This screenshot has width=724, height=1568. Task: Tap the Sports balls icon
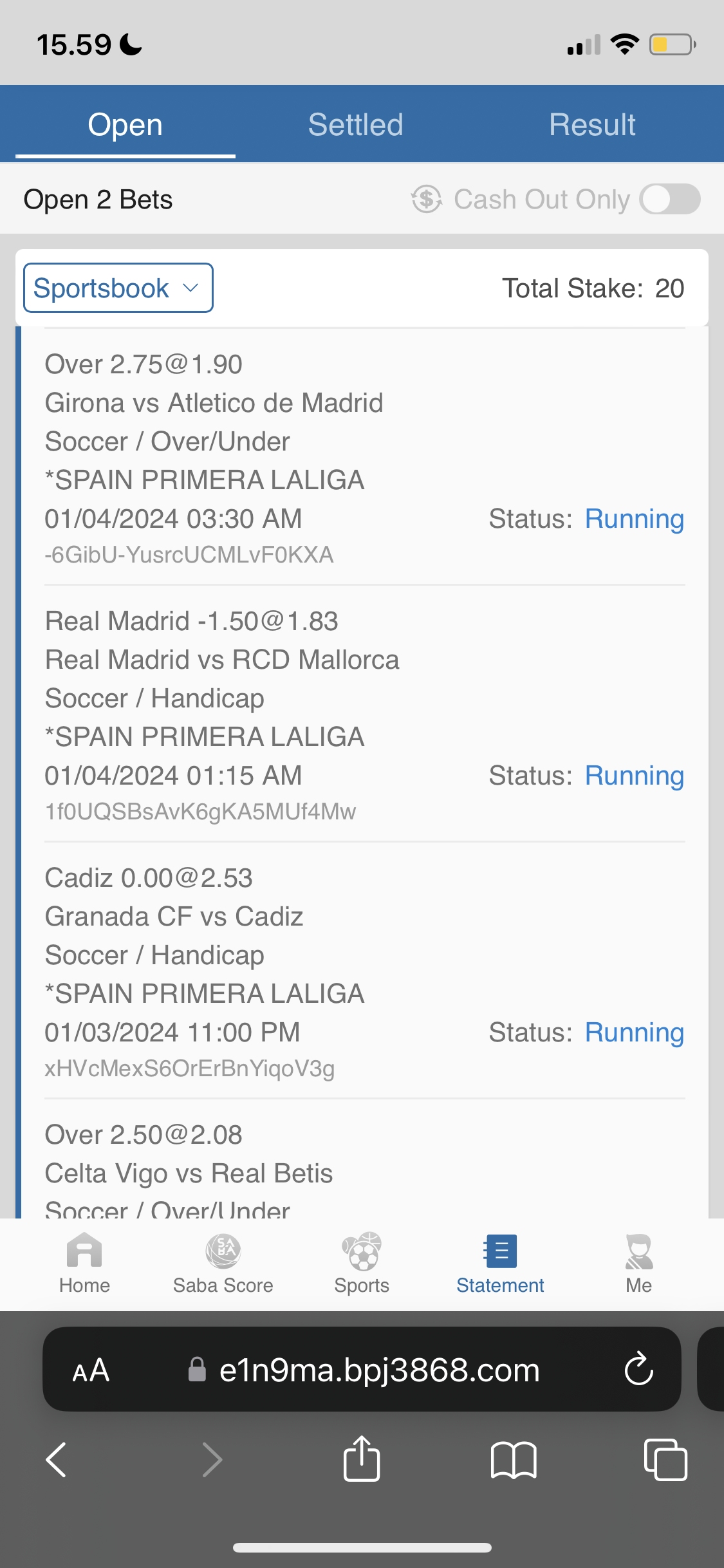coord(362,1251)
